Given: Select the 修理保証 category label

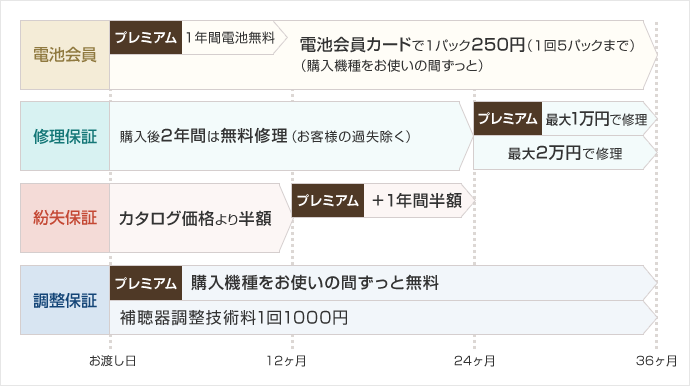Looking at the screenshot, I should tap(65, 136).
